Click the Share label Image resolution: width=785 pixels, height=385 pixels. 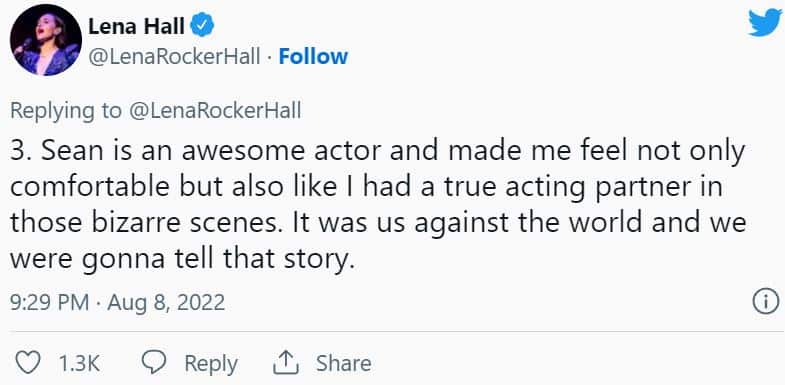tap(343, 363)
